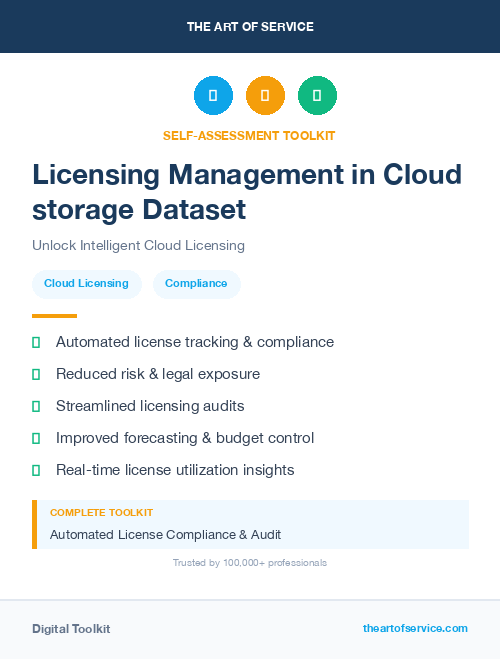Click THE ART OF SERVICE header text

point(250,27)
